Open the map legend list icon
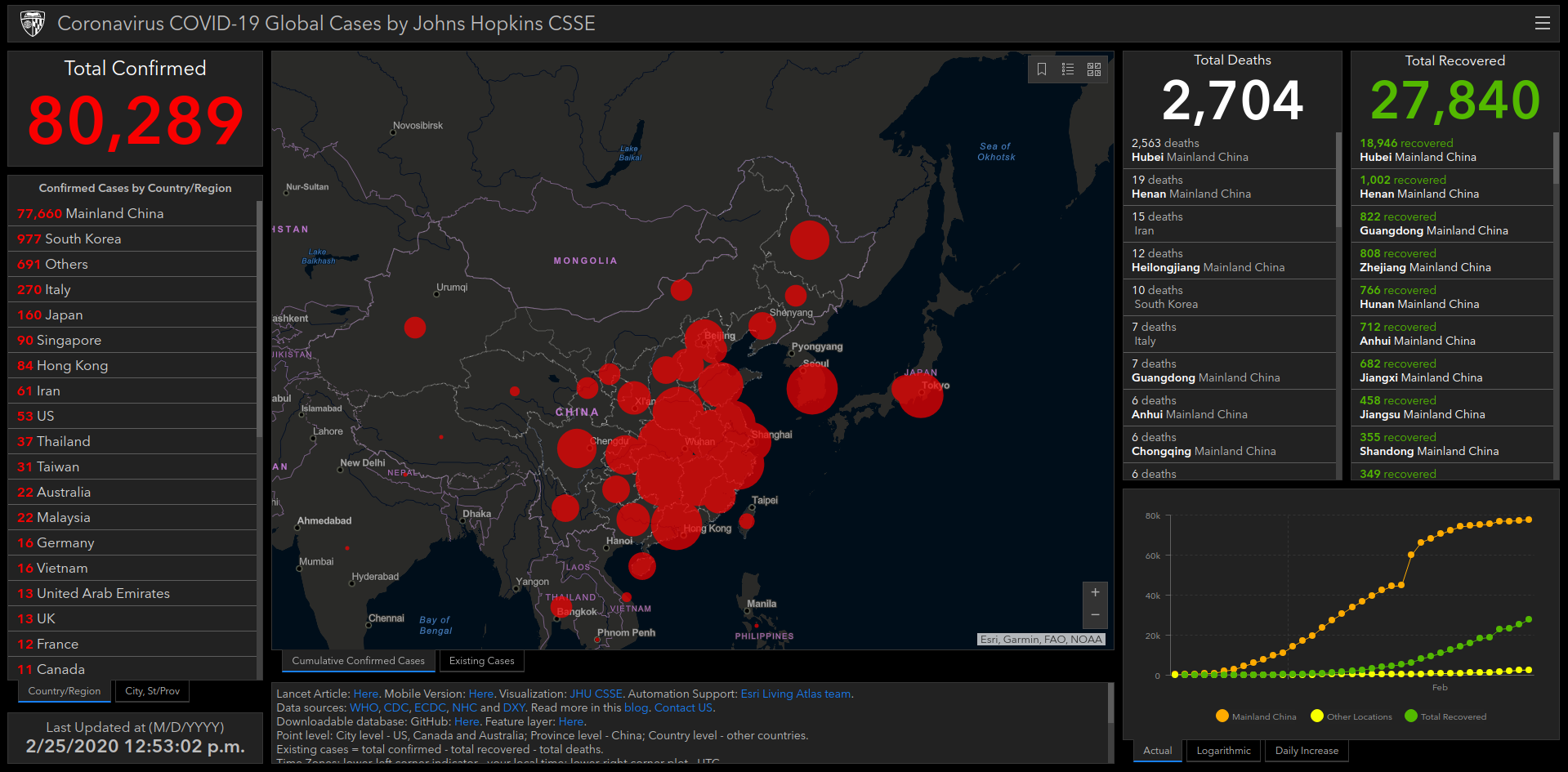This screenshot has width=1568, height=772. 1068,69
